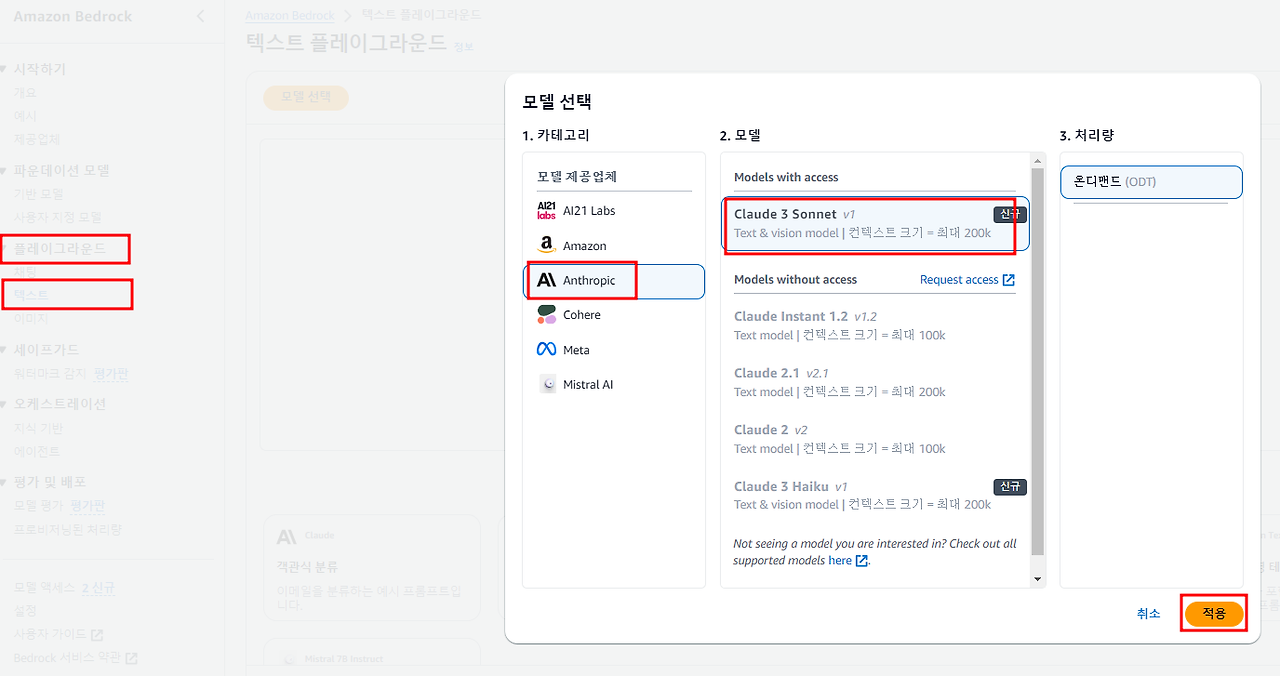1280x676 pixels.
Task: Open 모델 평가 in the sidebar
Action: pyautogui.click(x=38, y=506)
